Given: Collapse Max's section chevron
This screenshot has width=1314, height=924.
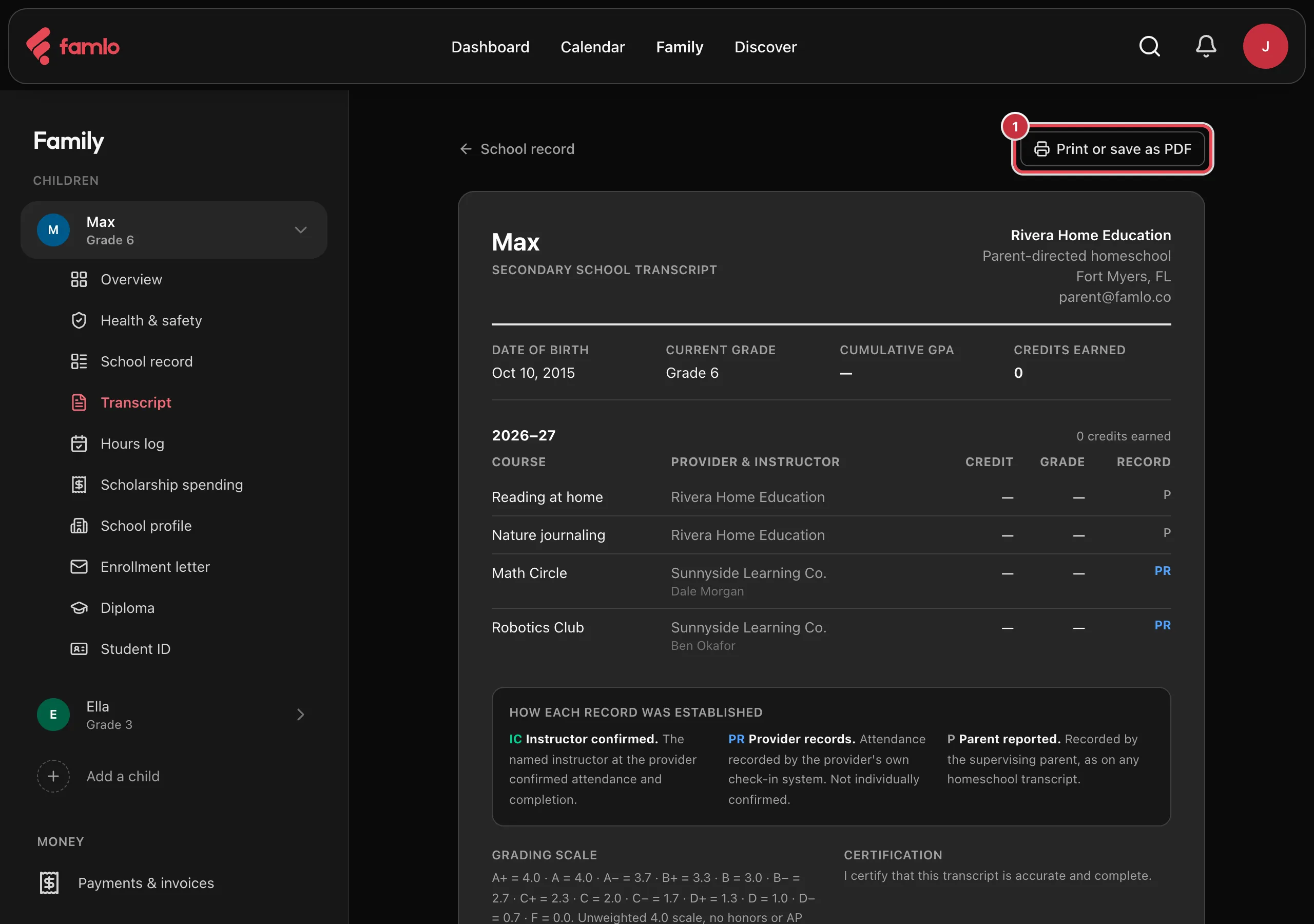Looking at the screenshot, I should tap(300, 230).
